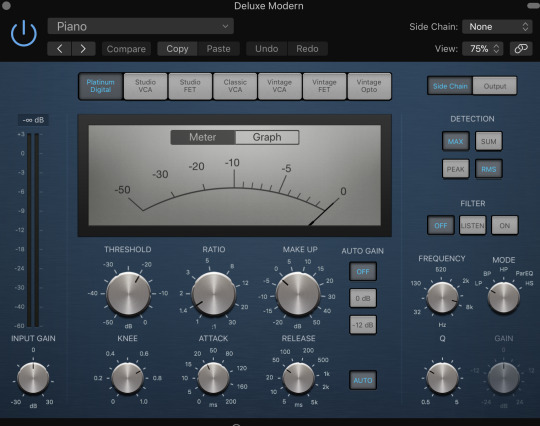Select the Vintage Opto compressor type
The width and height of the screenshot is (540, 426).
tap(369, 86)
